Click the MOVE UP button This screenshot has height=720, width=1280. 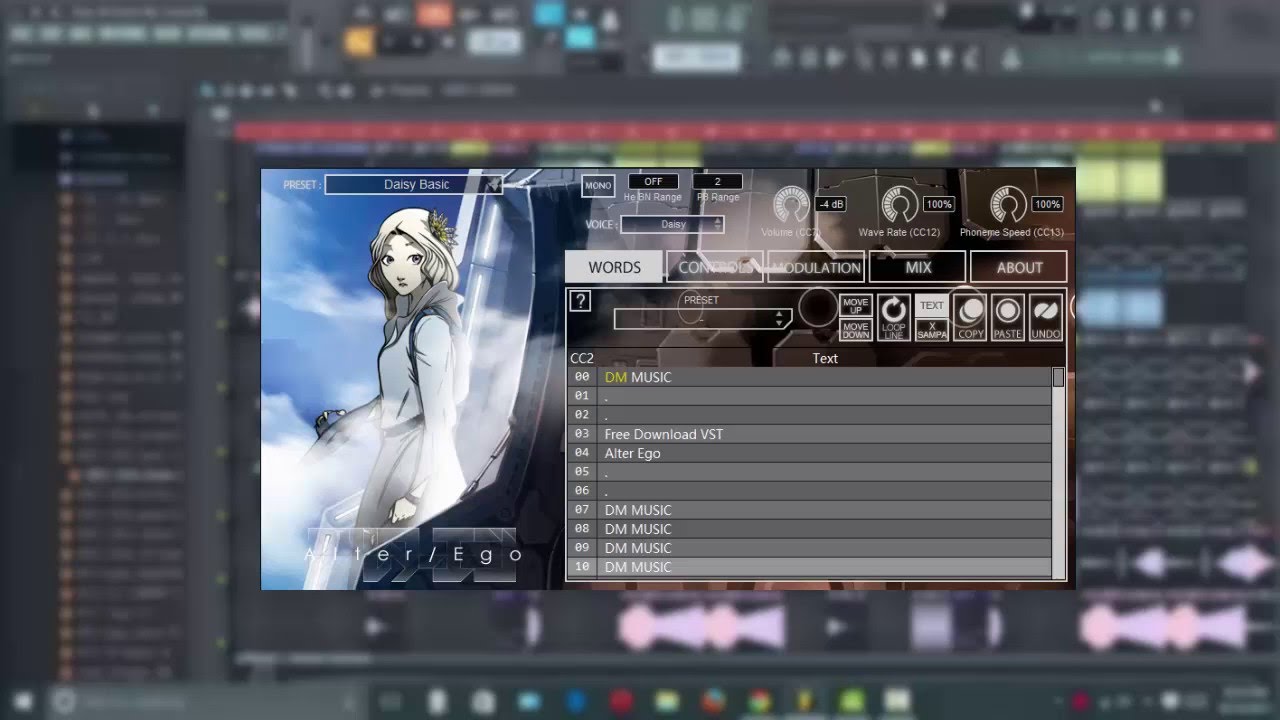click(856, 305)
